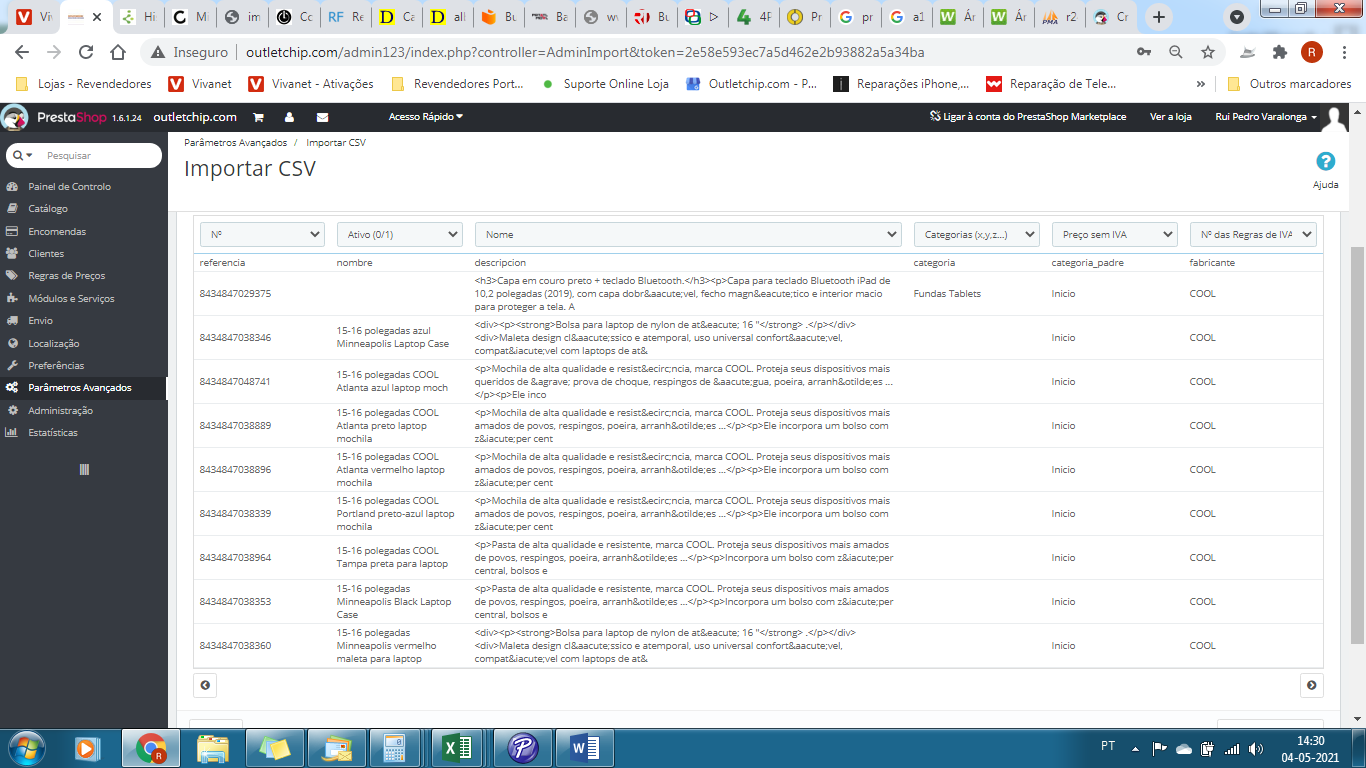
Task: Expand the Acesso Rápido menu
Action: coord(426,117)
